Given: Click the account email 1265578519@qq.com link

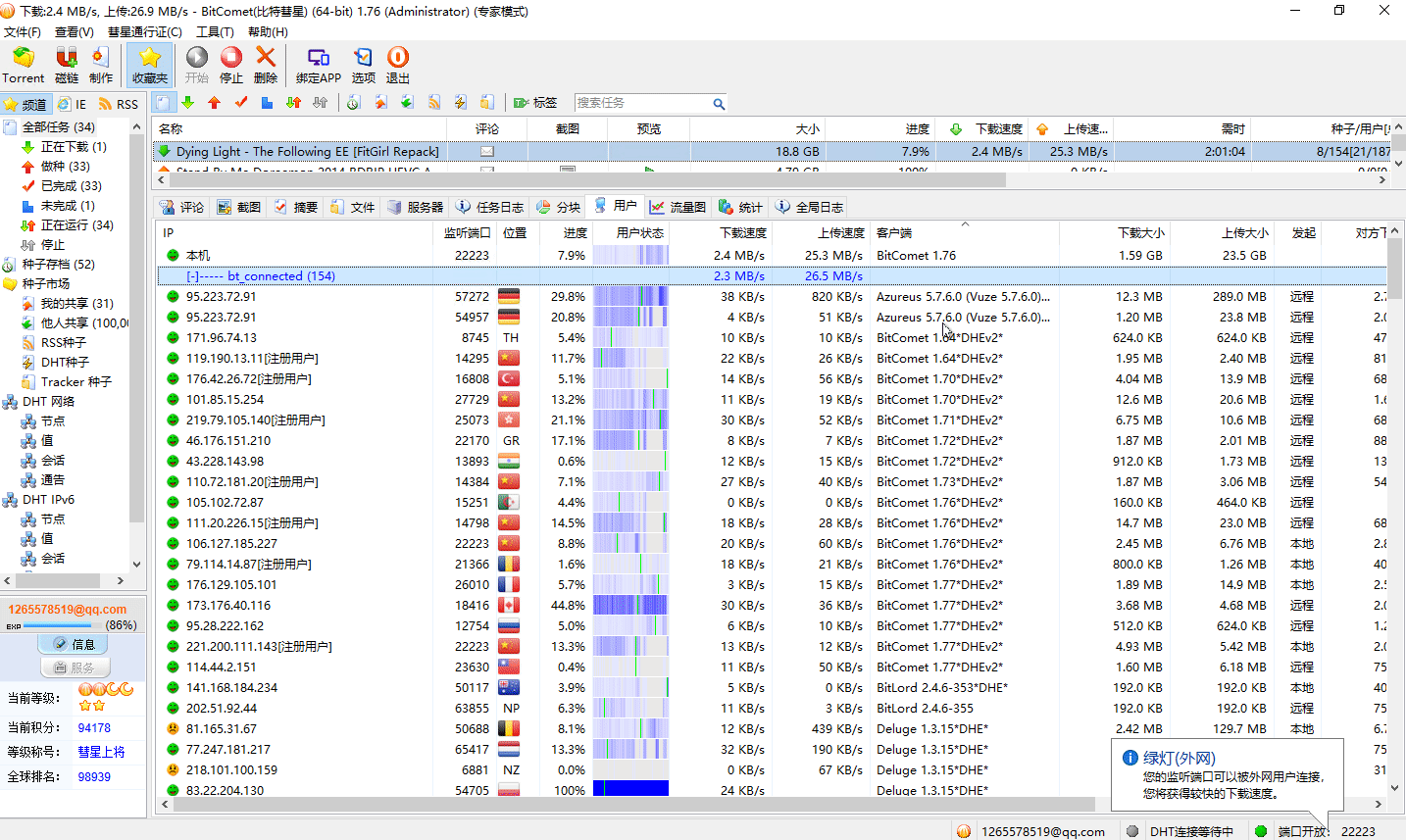Looking at the screenshot, I should (67, 609).
